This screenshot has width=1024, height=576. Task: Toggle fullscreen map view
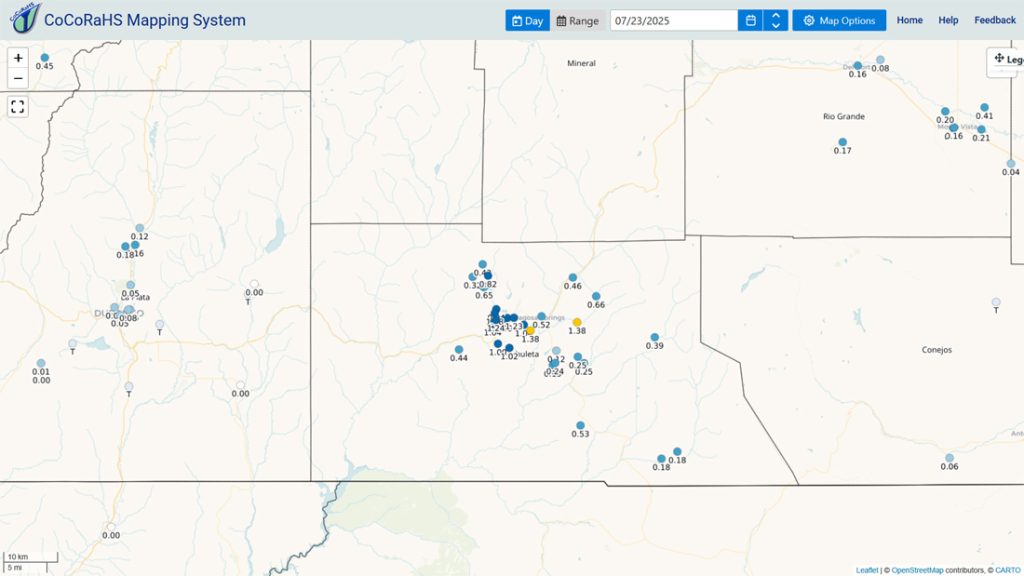coord(18,106)
